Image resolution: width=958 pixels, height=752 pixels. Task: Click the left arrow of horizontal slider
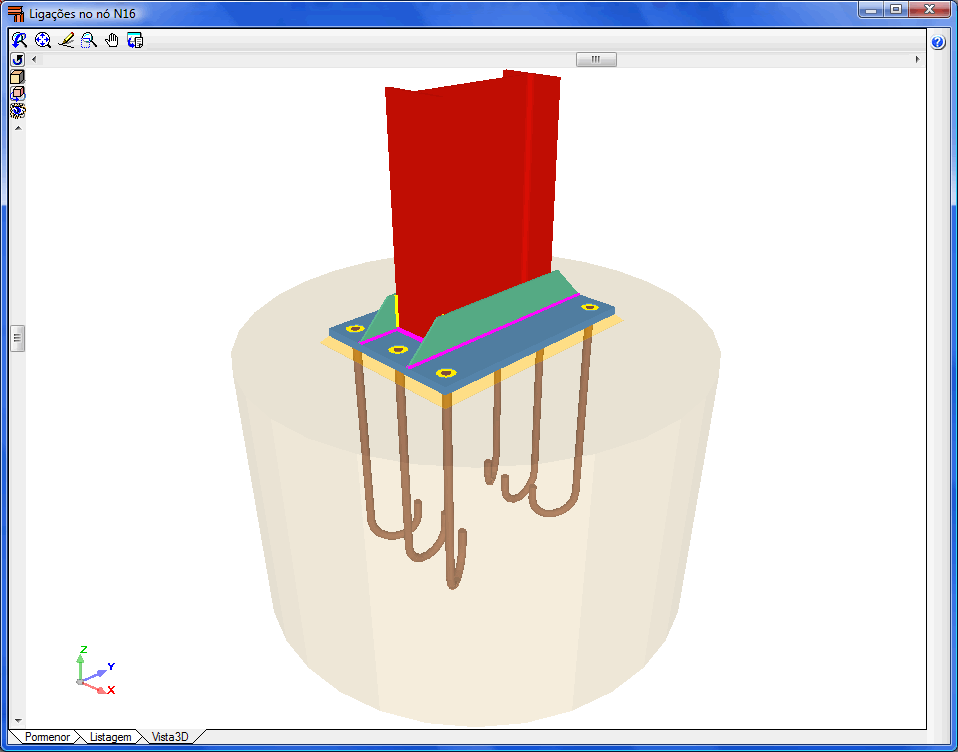click(34, 59)
